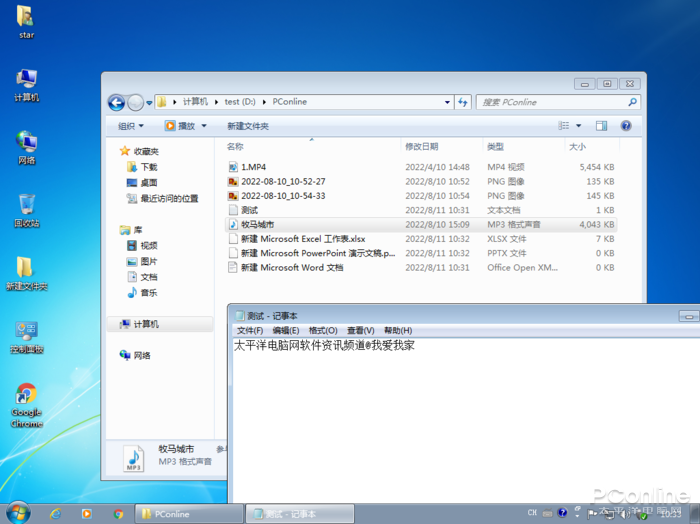The width and height of the screenshot is (700, 524).
Task: Open the change view options dropdown arrow
Action: 579,126
